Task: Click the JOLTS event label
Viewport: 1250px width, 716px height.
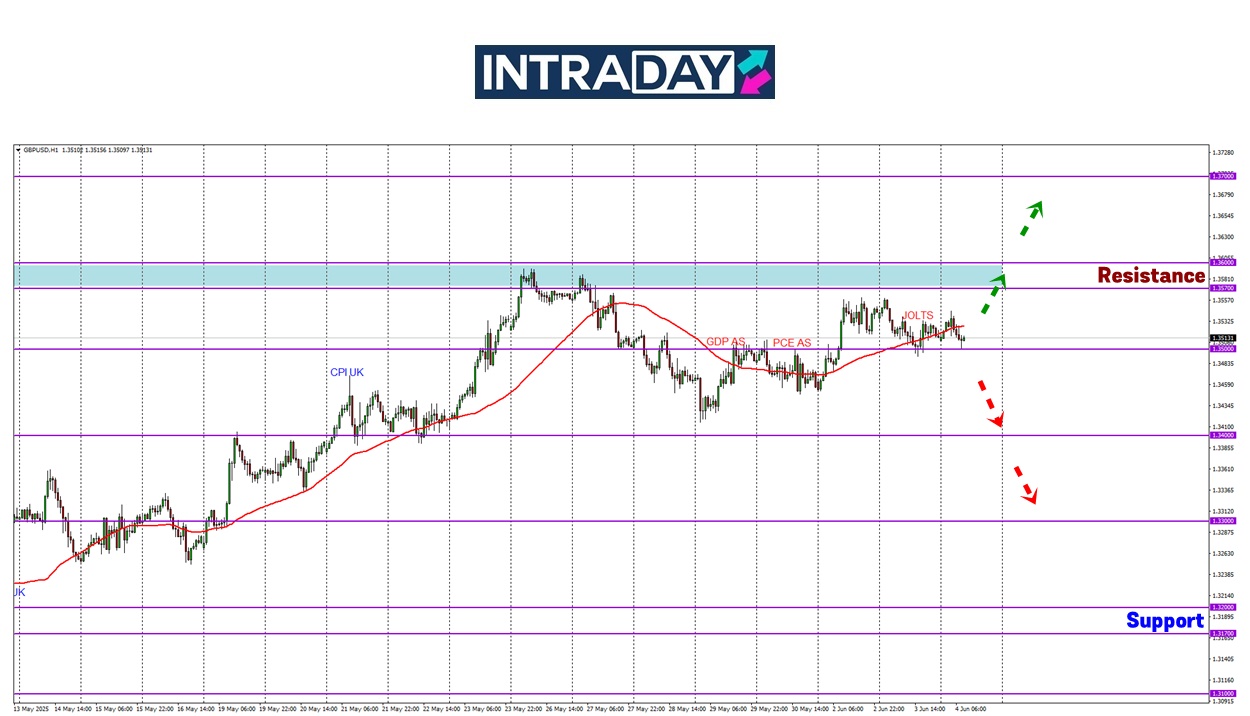Action: 918,316
